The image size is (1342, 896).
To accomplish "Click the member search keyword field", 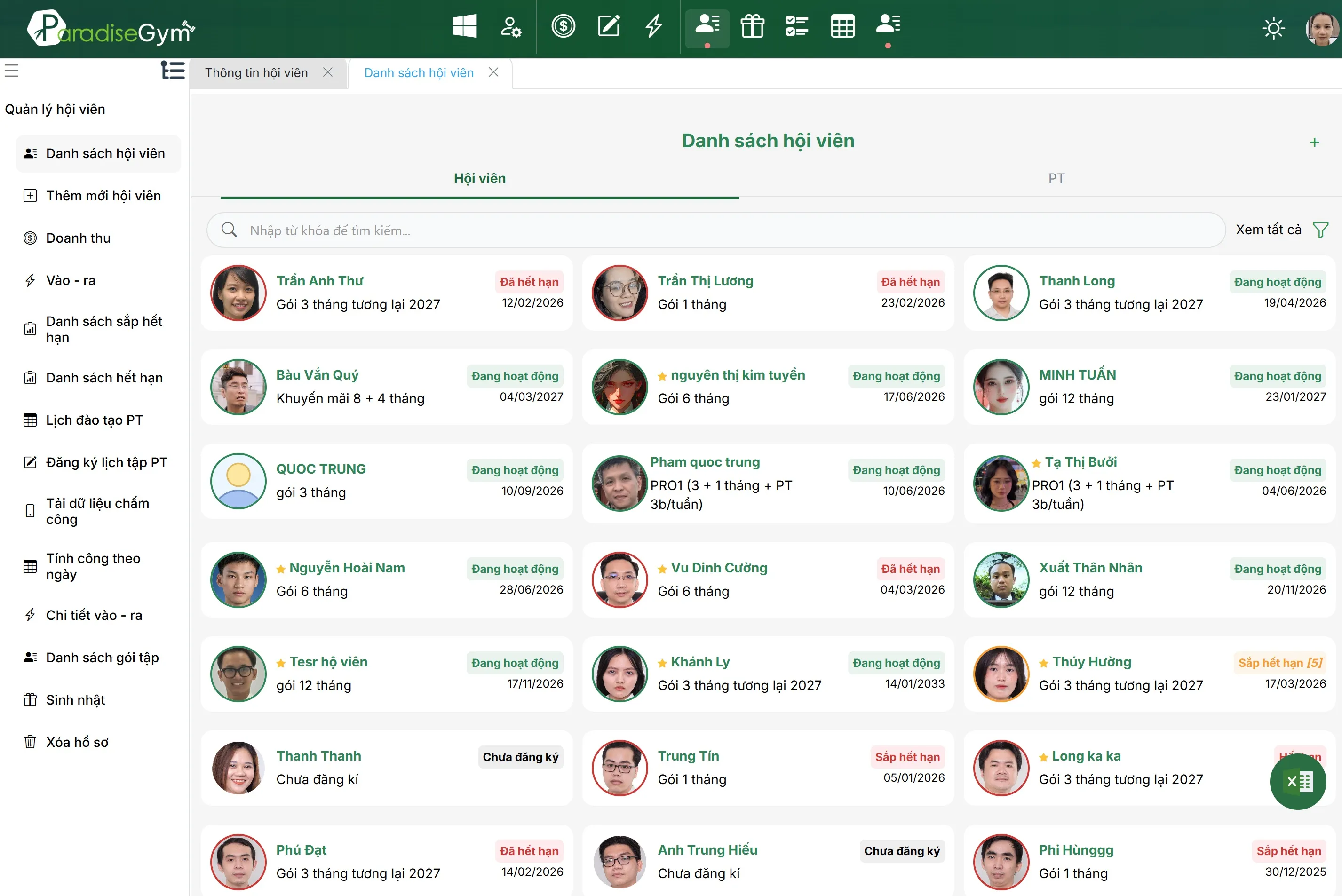I will [x=715, y=230].
